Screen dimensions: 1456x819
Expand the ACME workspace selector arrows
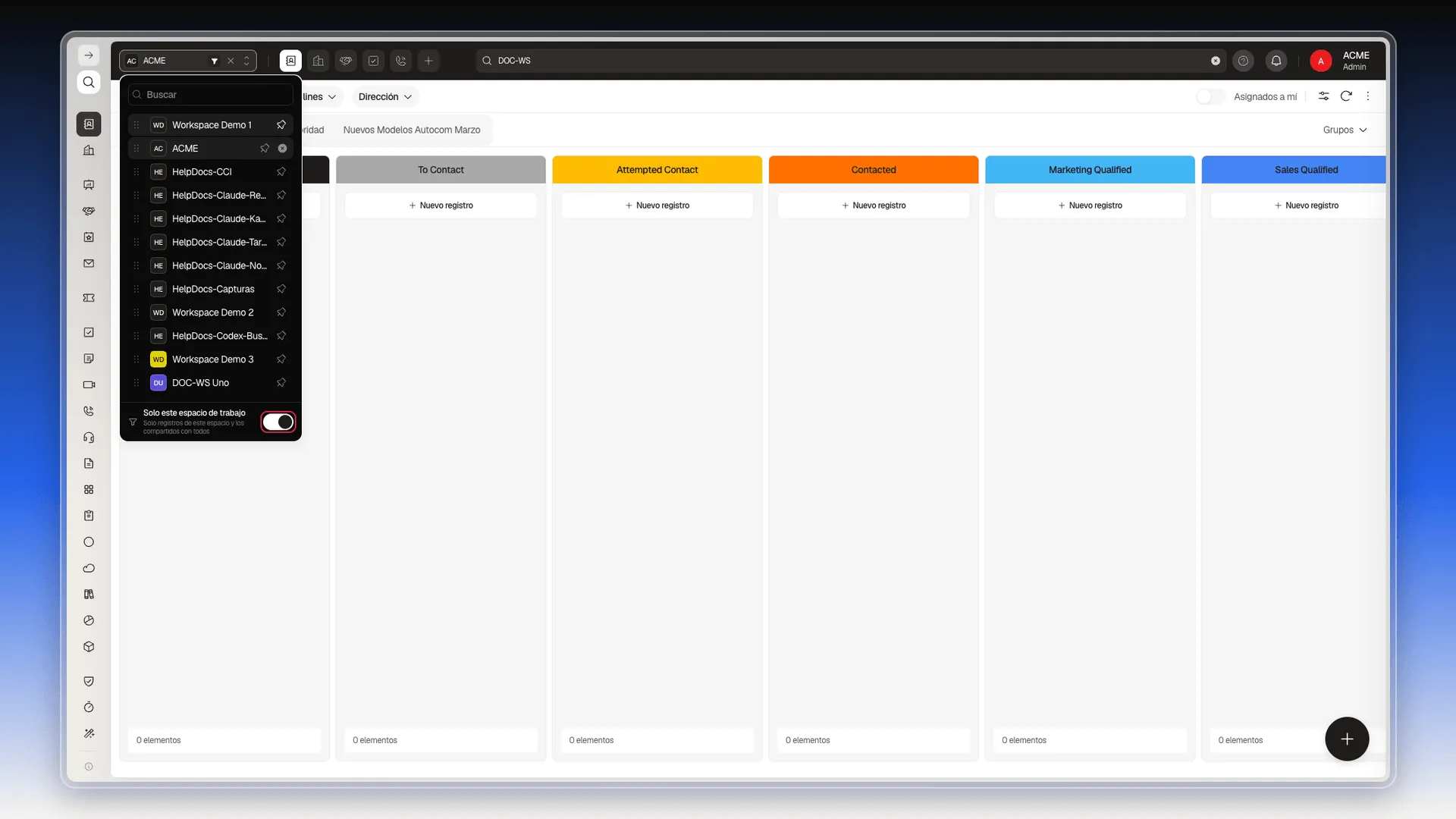pos(246,61)
